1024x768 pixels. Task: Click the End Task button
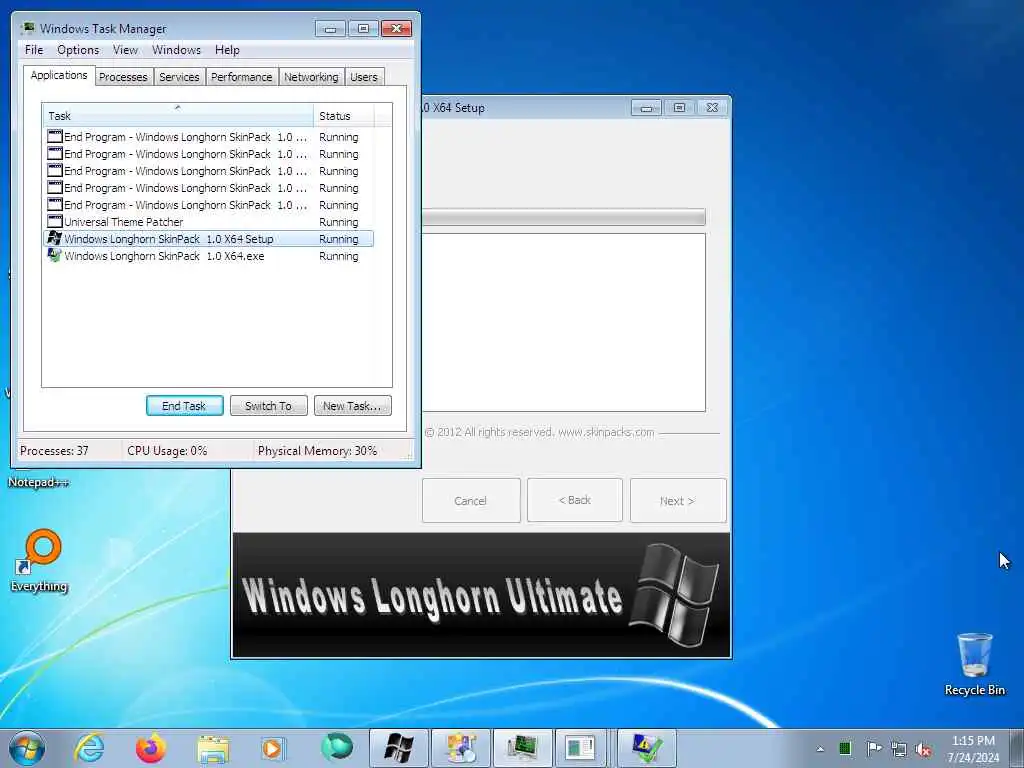185,406
